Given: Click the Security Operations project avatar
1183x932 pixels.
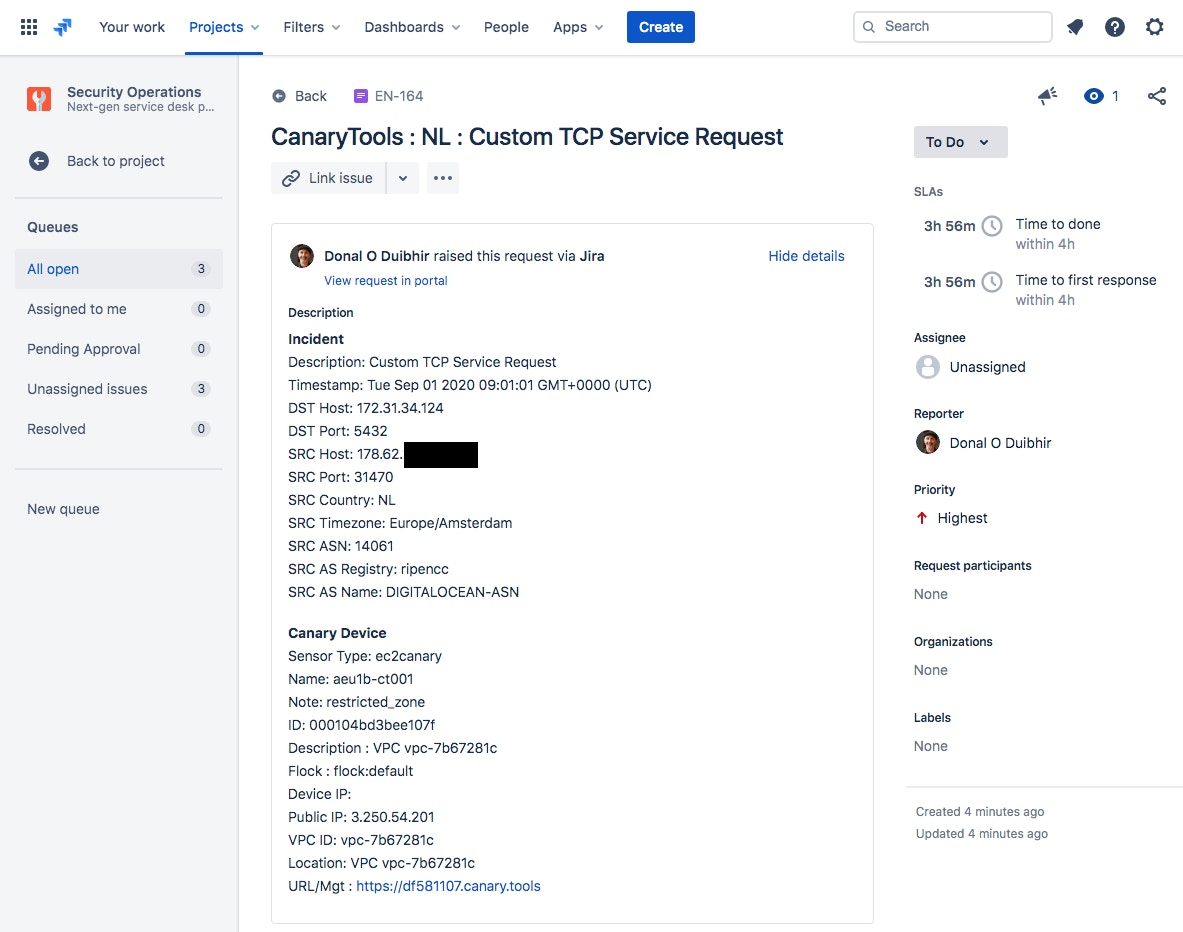Looking at the screenshot, I should pos(39,99).
